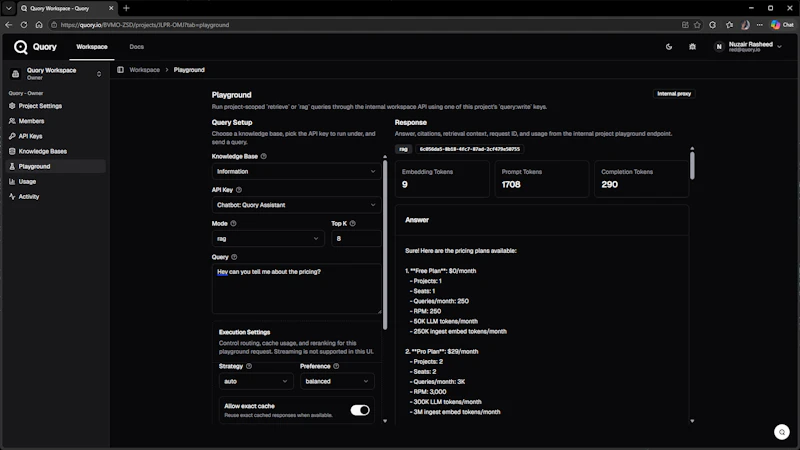Open Preference dropdown set to balanced
This screenshot has height=450, width=800.
(337, 382)
